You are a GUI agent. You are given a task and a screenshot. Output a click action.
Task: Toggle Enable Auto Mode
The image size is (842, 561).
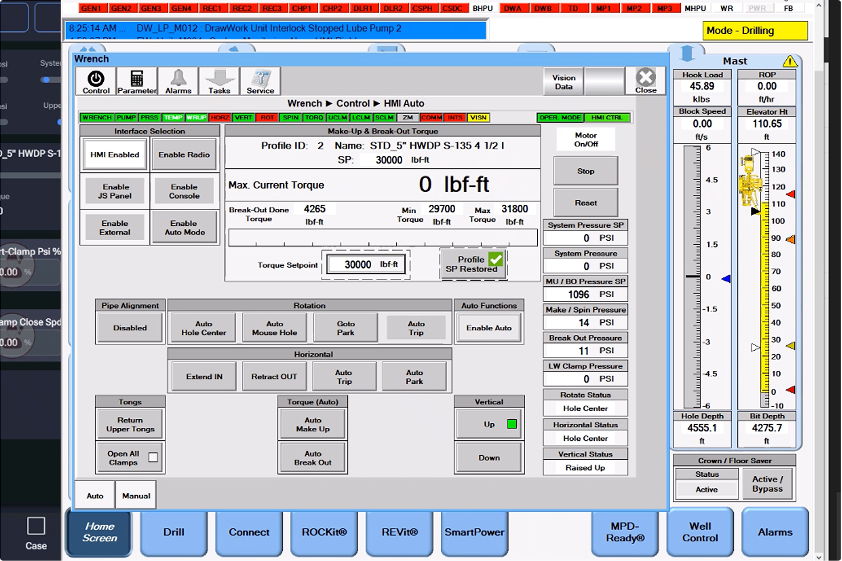pyautogui.click(x=184, y=228)
